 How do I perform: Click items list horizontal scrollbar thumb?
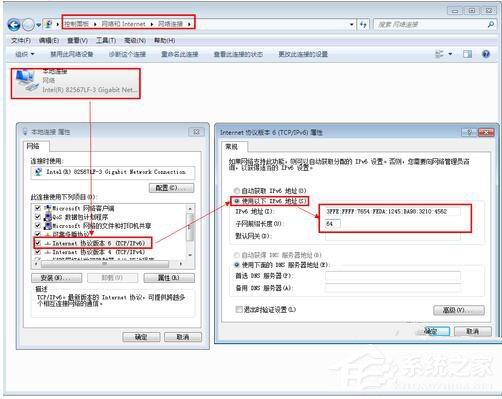[105, 264]
